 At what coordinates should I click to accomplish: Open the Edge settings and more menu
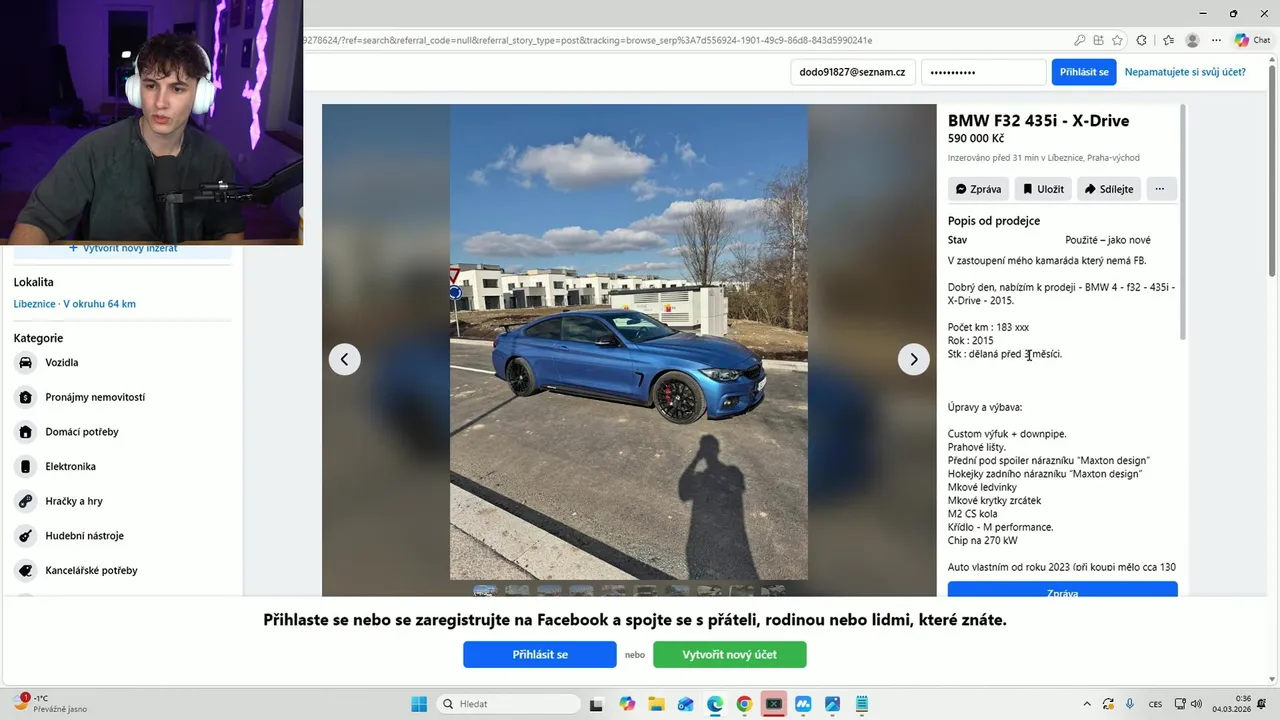[x=1216, y=41]
